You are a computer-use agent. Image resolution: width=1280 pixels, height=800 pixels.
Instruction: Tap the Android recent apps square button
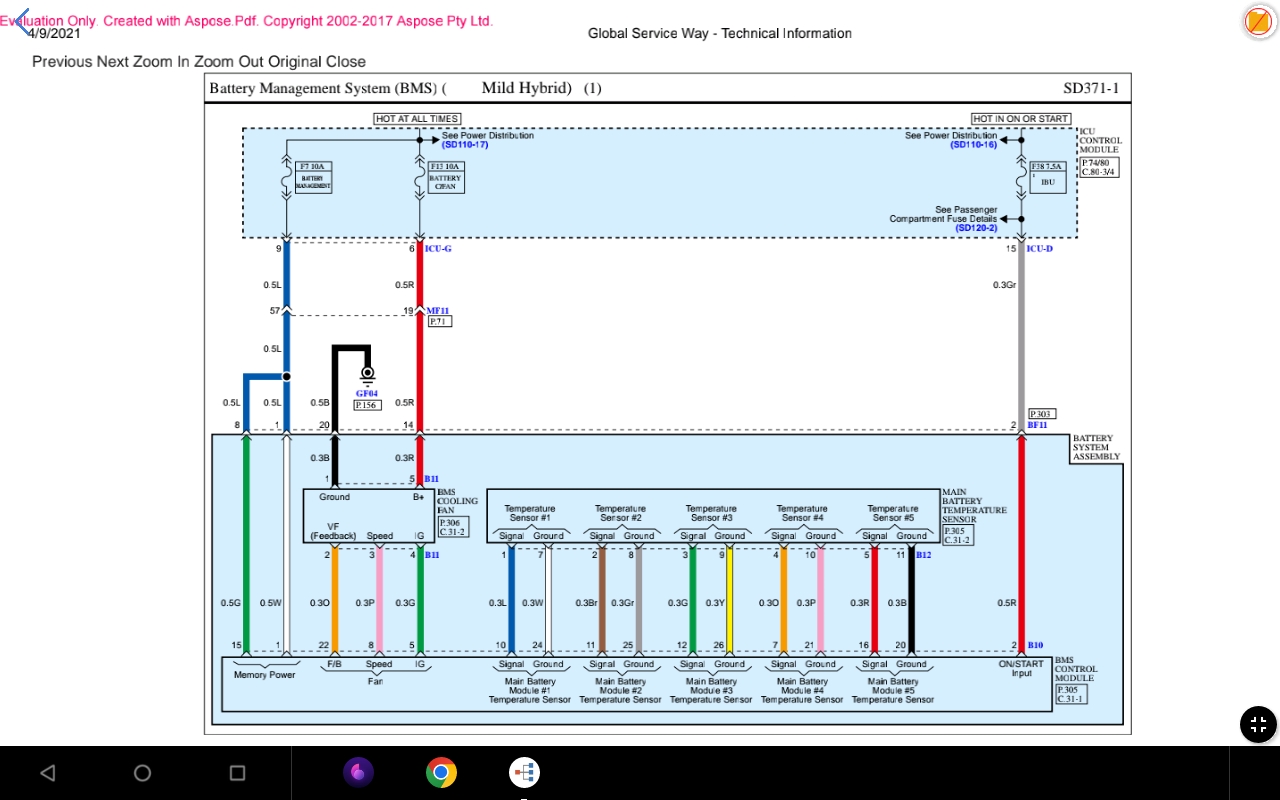[x=237, y=773]
